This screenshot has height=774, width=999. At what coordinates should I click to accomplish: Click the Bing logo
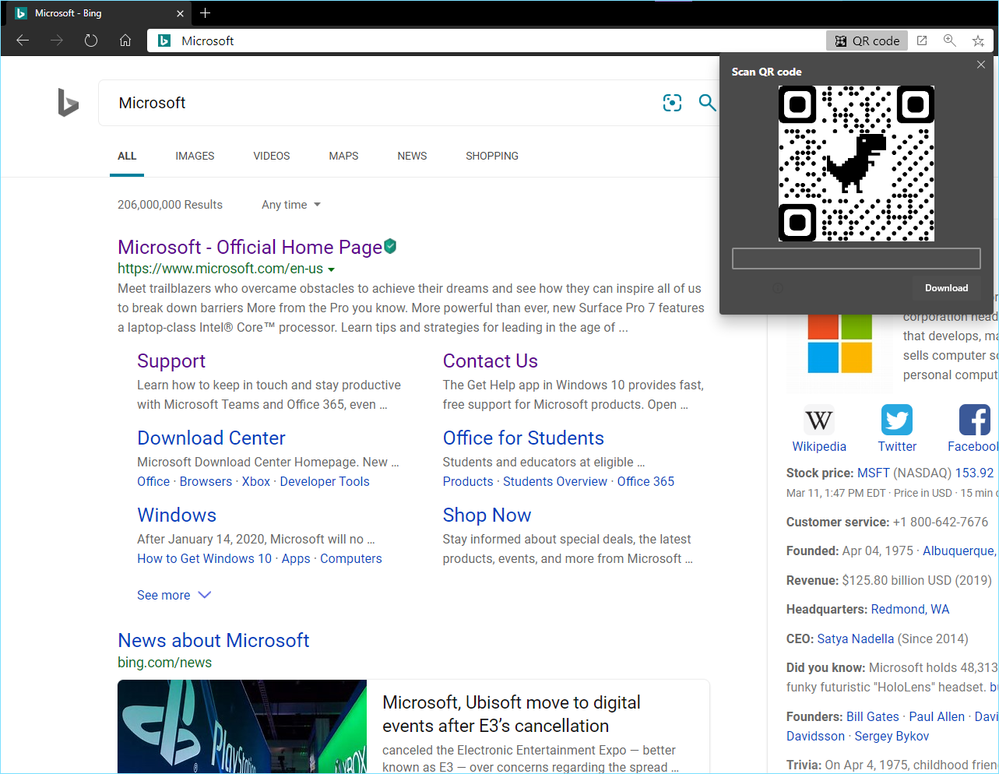pyautogui.click(x=68, y=103)
